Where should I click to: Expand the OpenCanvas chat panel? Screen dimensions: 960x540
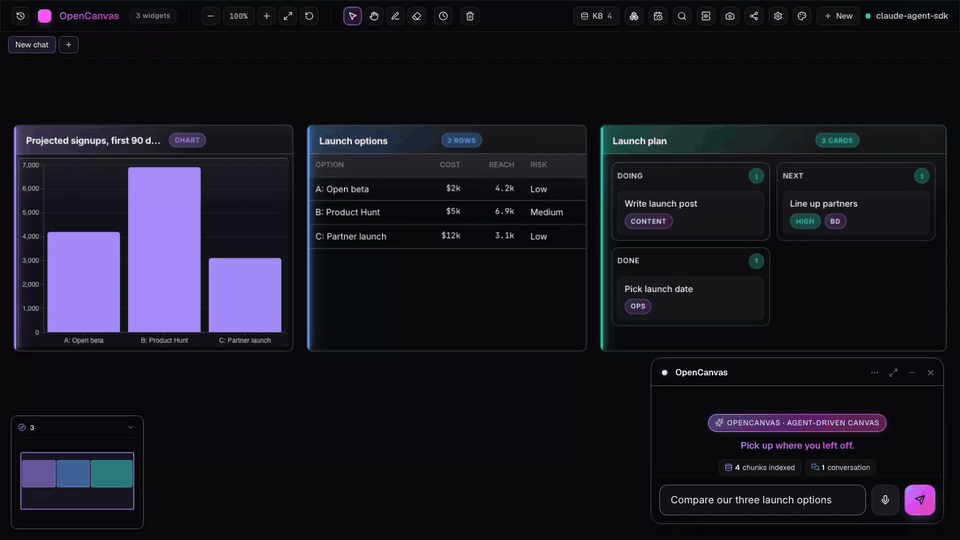pos(893,372)
